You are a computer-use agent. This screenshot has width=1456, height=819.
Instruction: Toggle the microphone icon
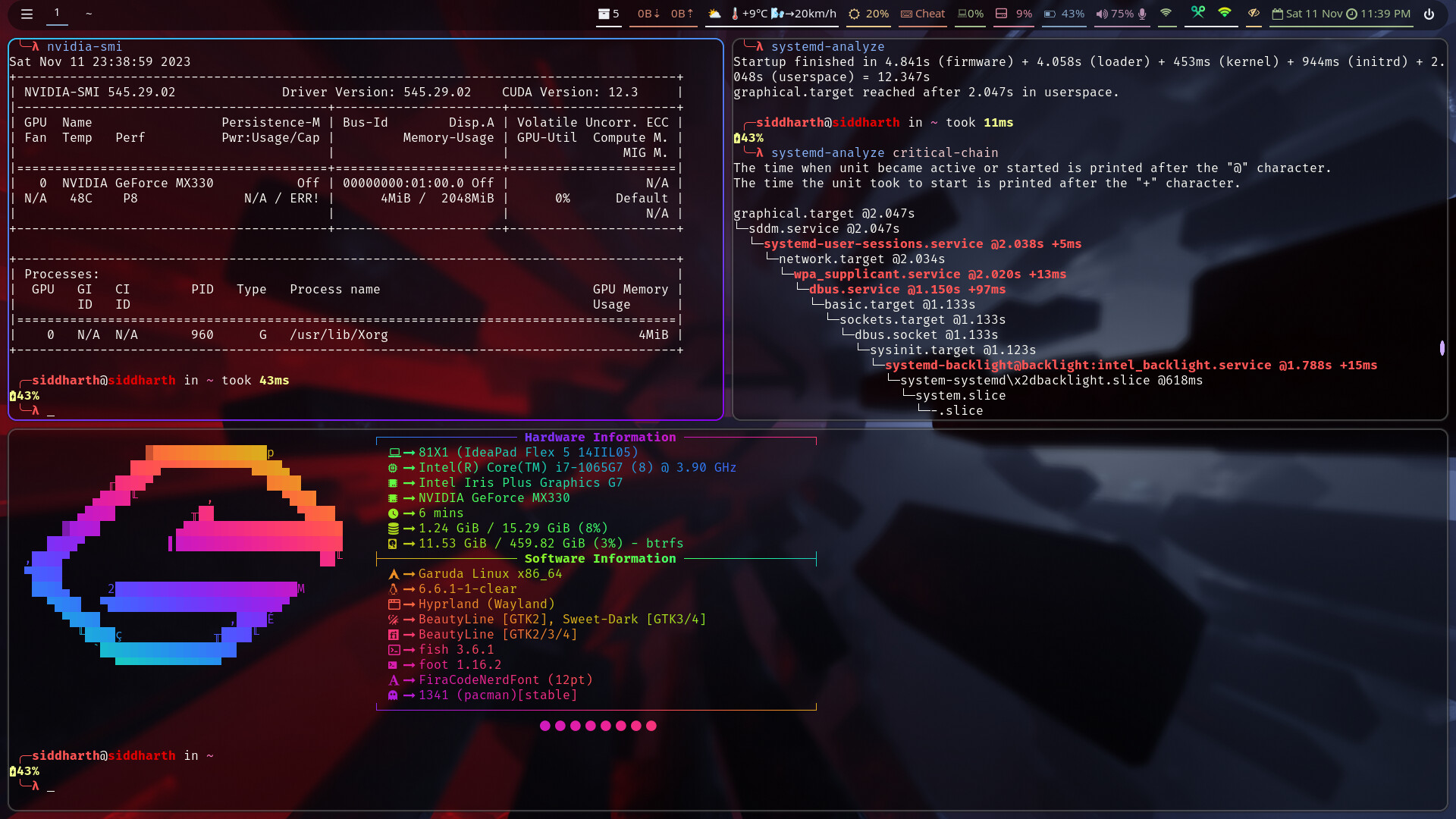pyautogui.click(x=1142, y=14)
